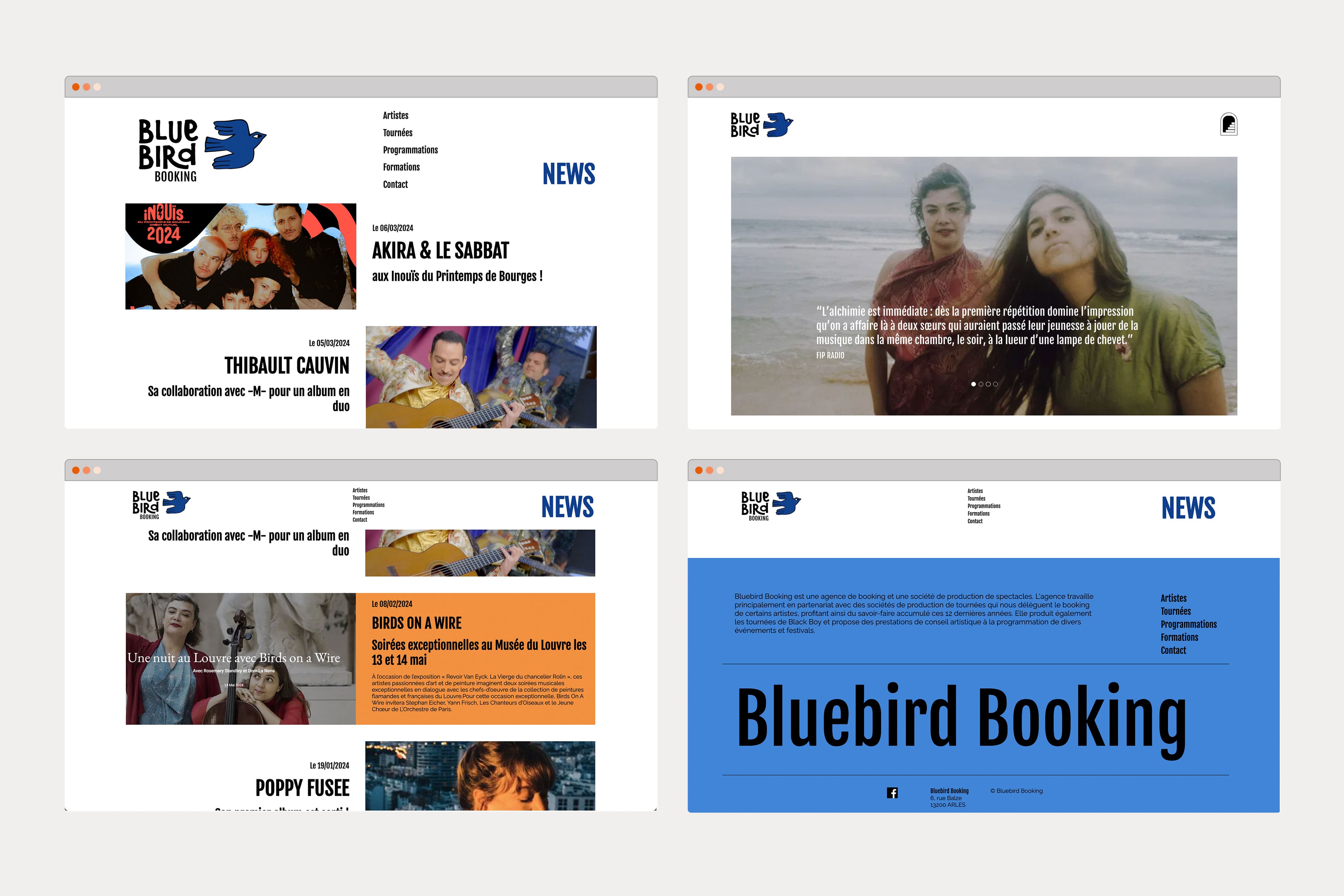The height and width of the screenshot is (896, 1344).
Task: Open Poppy Fusee city photo thumbnail
Action: coord(480,776)
